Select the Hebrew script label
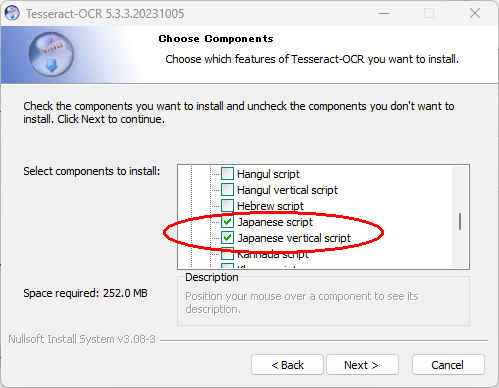 click(x=270, y=206)
